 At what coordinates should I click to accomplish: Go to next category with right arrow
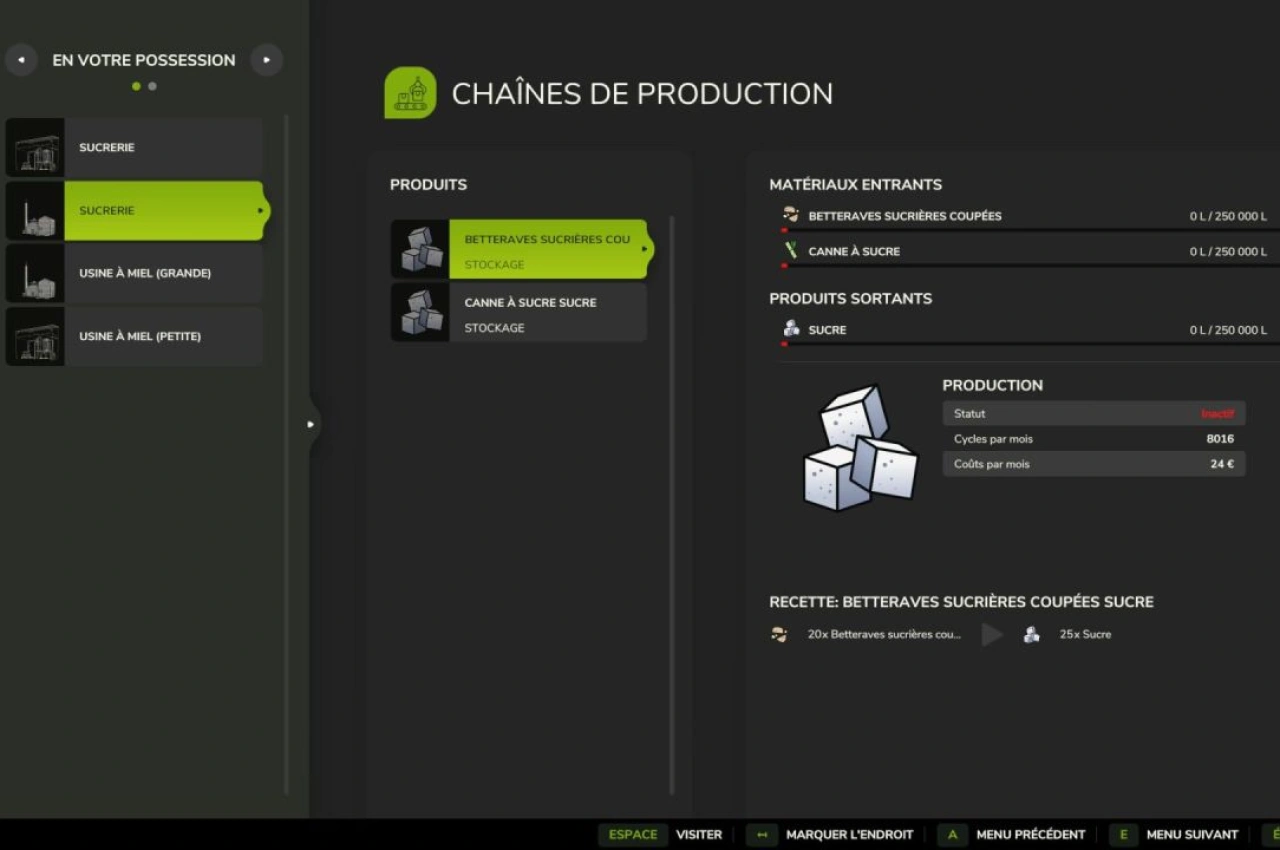pyautogui.click(x=266, y=60)
